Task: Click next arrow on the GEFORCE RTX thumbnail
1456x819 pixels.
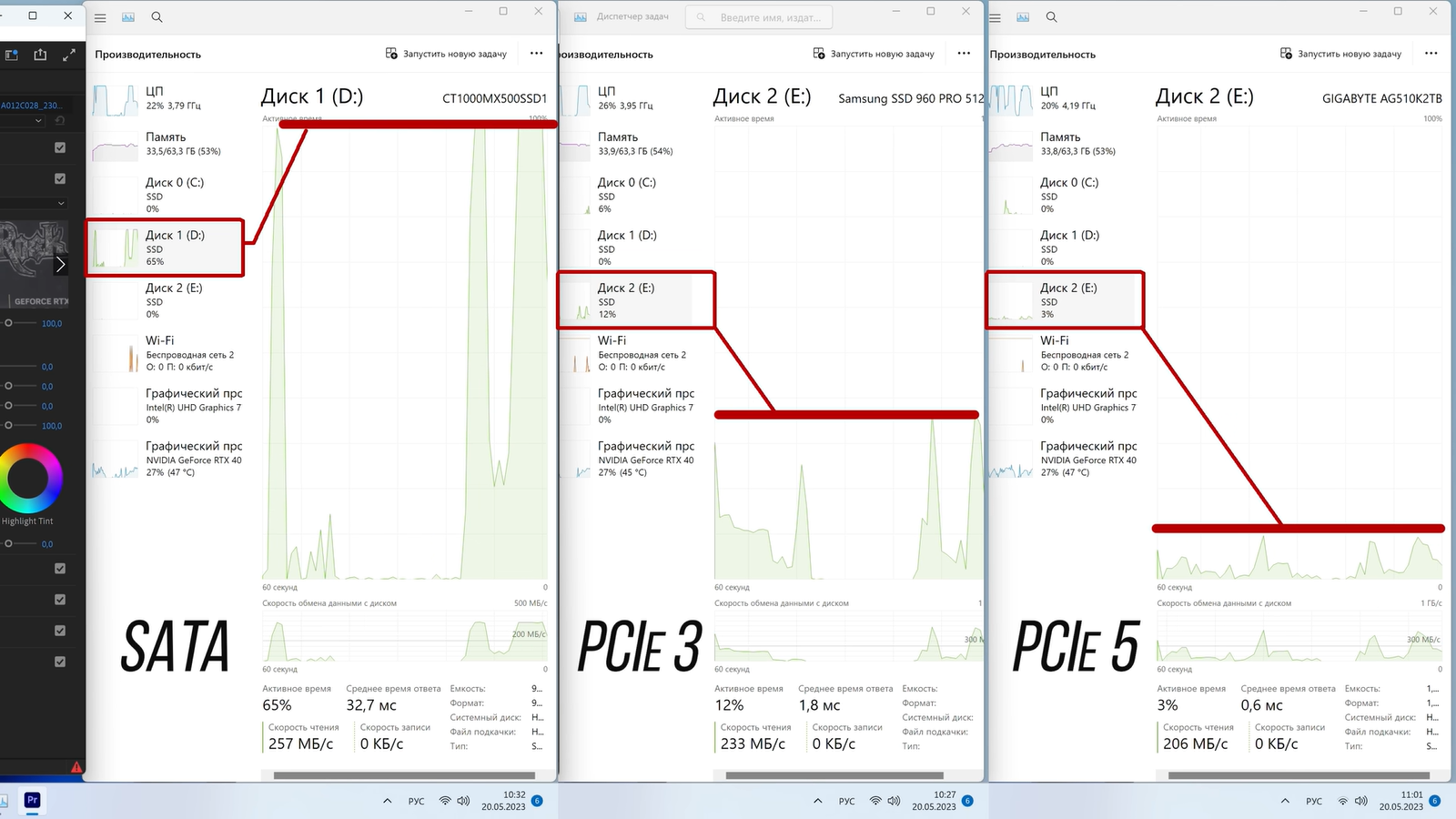Action: point(60,265)
